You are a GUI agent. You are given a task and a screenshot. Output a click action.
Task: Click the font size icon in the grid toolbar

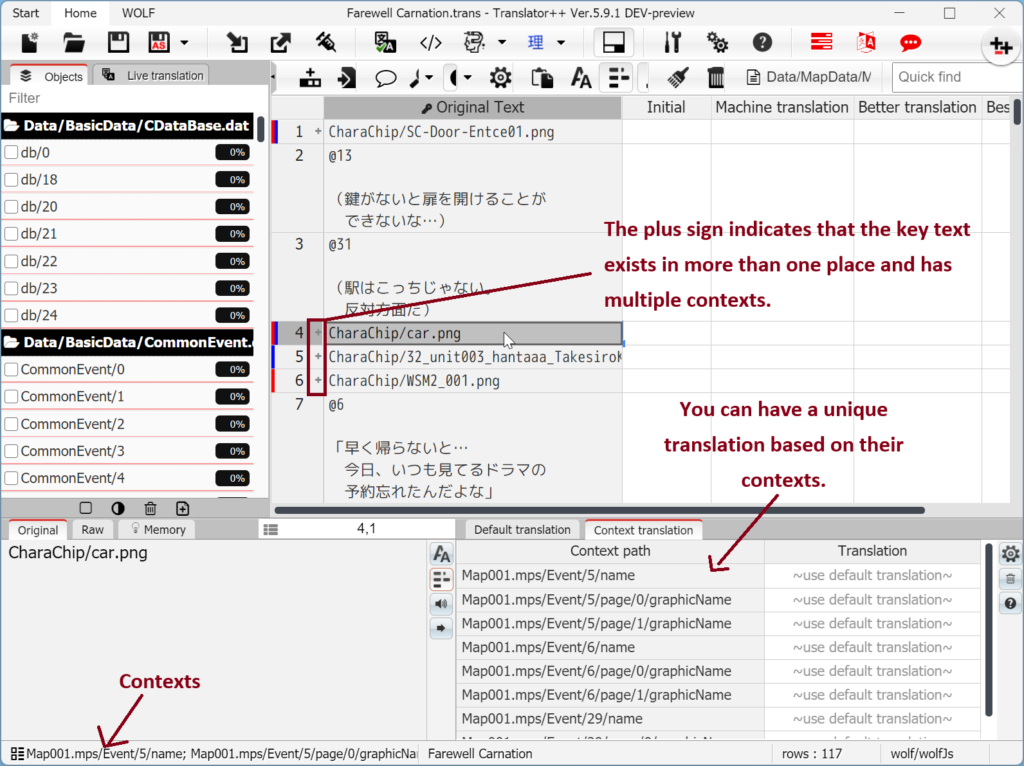point(581,78)
